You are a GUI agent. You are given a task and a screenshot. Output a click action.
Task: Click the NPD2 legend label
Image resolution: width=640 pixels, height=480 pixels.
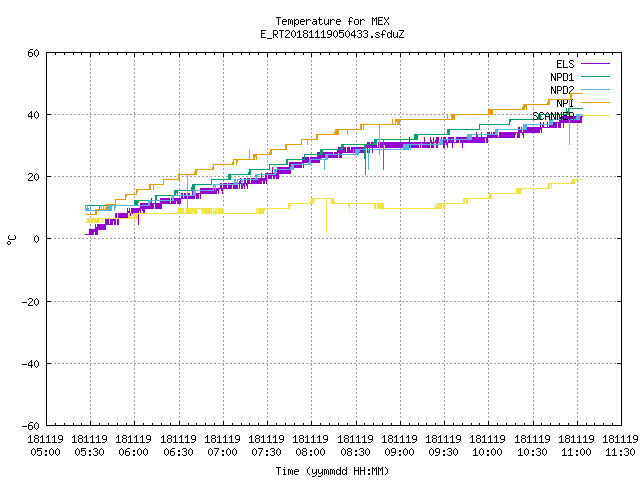[x=562, y=90]
